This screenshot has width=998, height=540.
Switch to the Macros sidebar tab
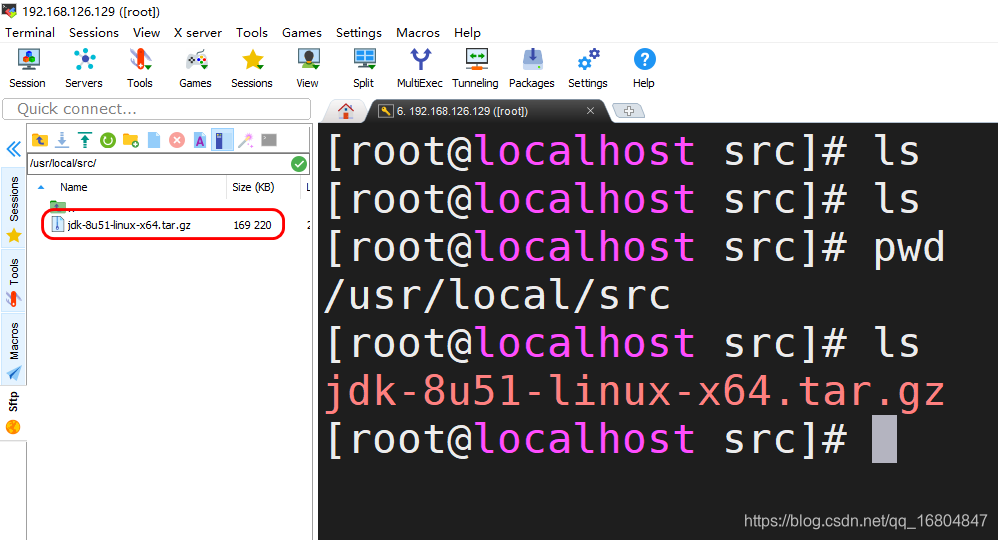[x=13, y=349]
